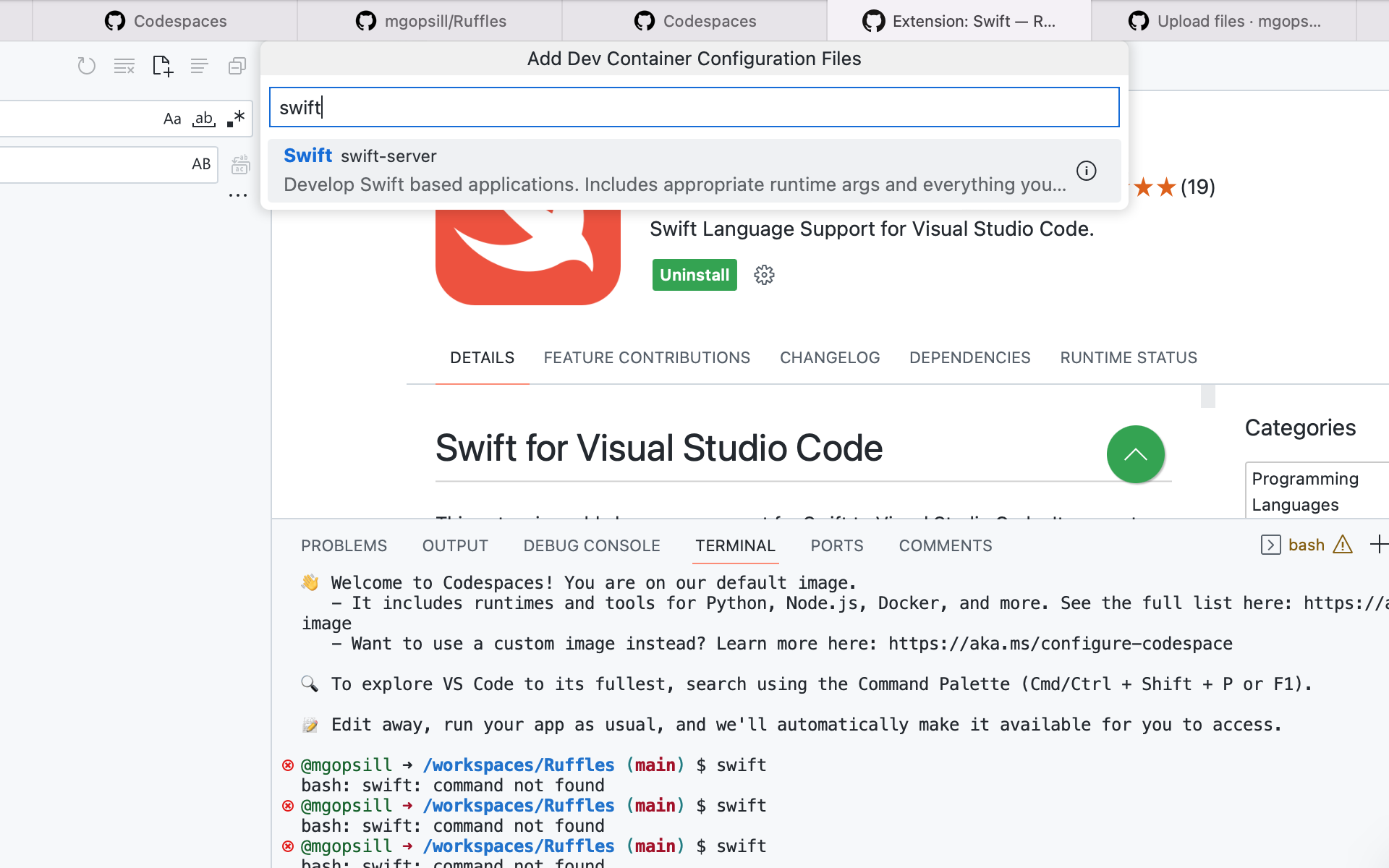
Task: Toggle search details ellipsis
Action: (238, 195)
